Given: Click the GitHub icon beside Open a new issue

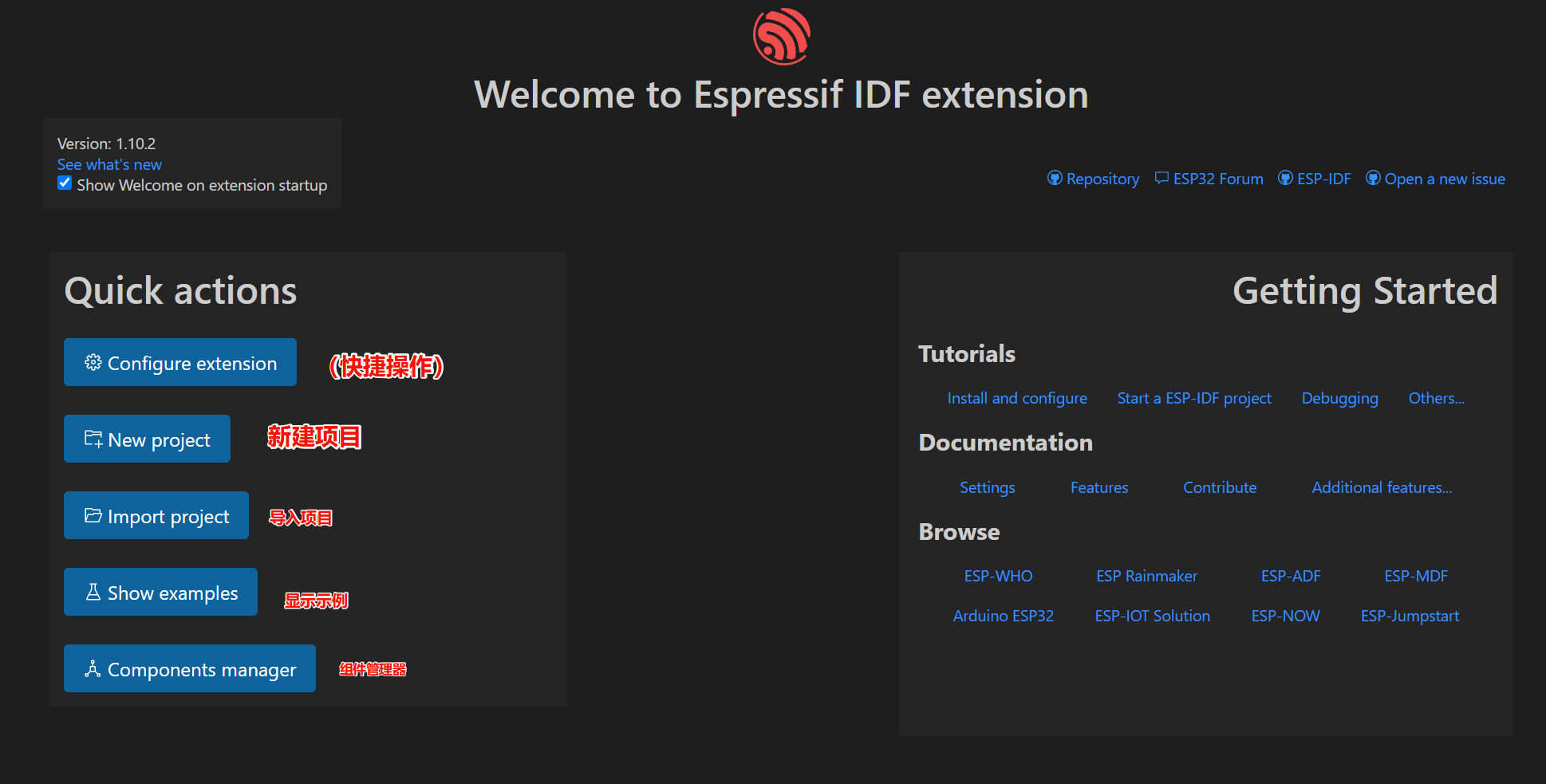Looking at the screenshot, I should point(1373,178).
